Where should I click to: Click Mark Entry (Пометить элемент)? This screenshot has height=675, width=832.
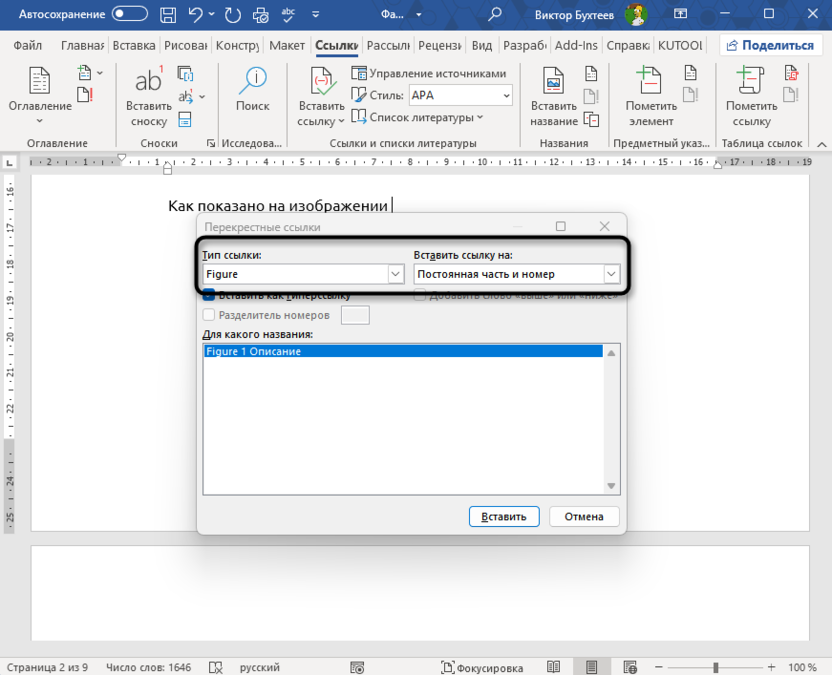(x=651, y=97)
